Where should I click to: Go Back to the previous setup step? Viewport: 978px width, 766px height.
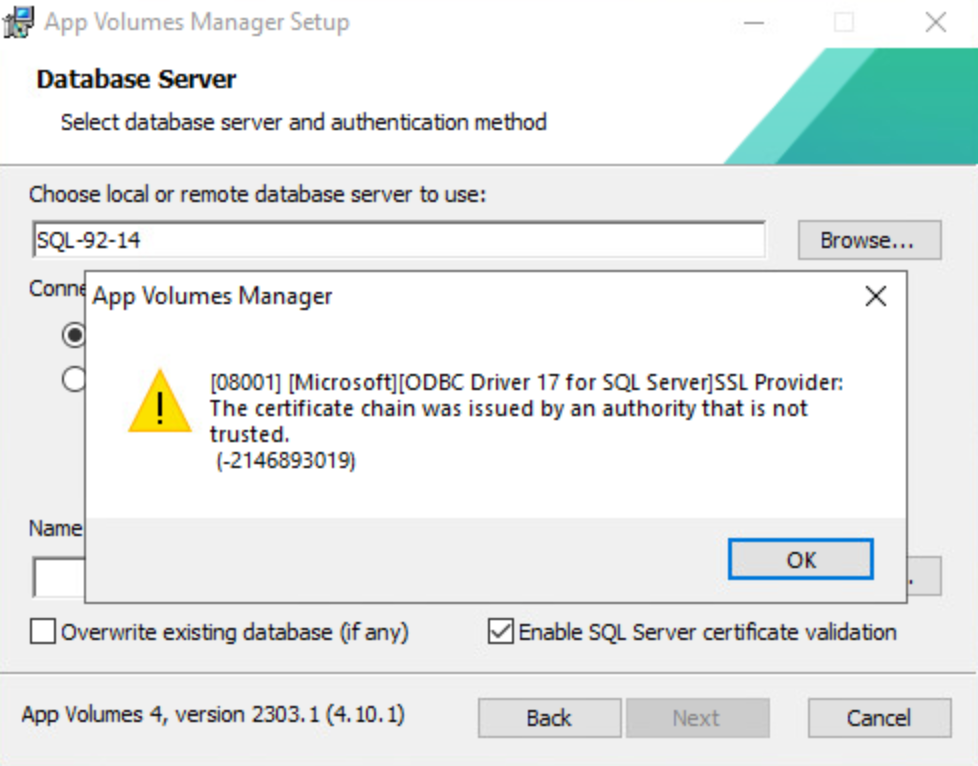[x=549, y=718]
